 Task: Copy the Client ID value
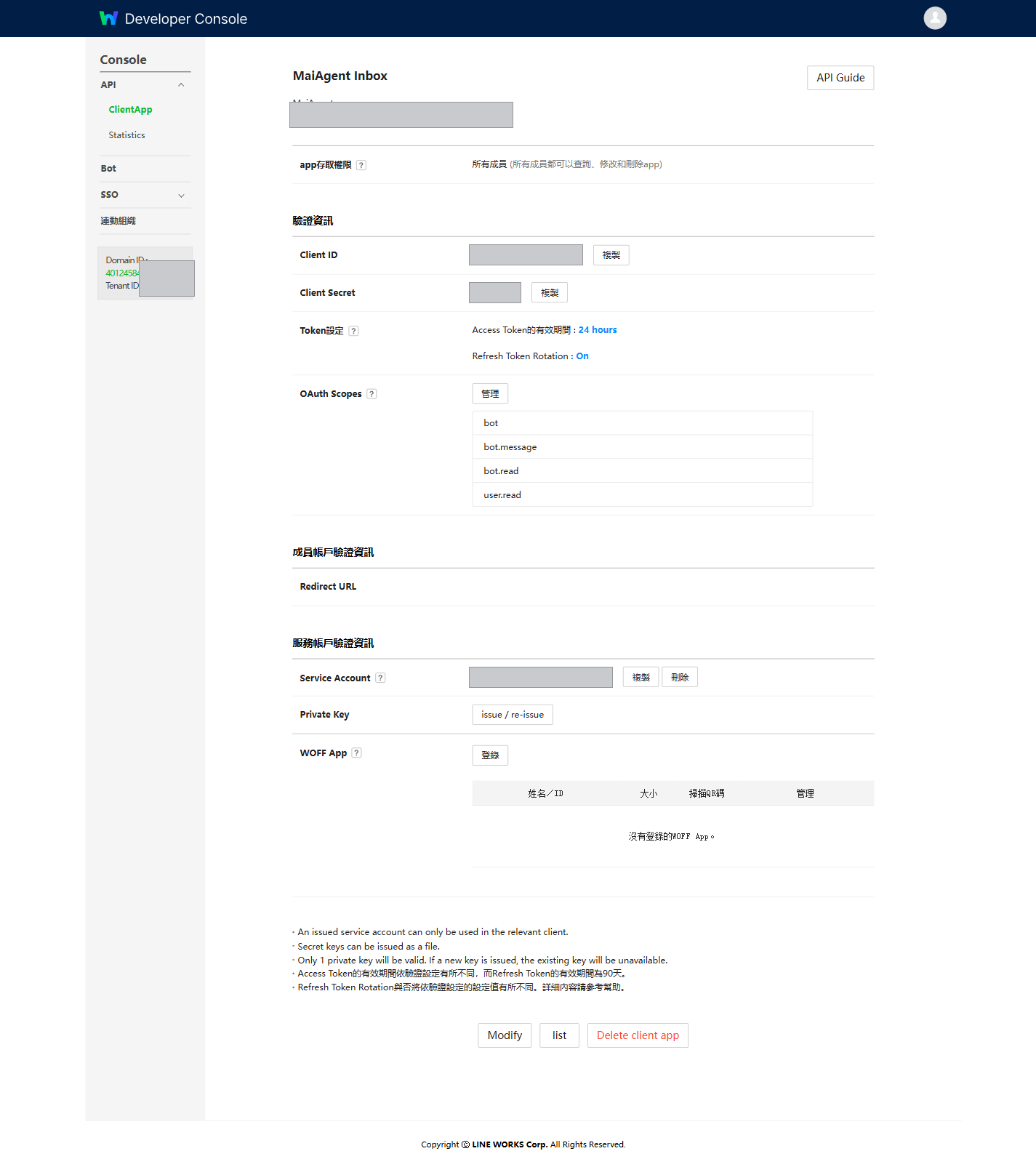[x=611, y=255]
